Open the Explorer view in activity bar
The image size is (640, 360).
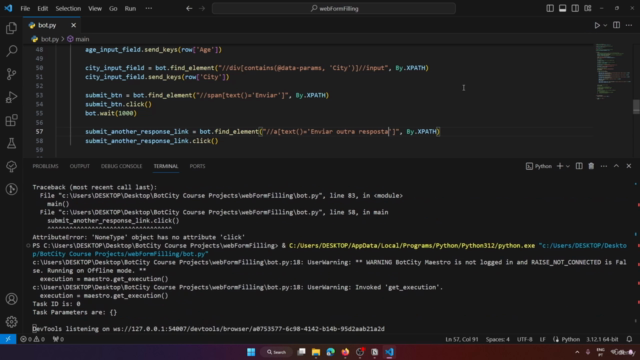click(11, 28)
